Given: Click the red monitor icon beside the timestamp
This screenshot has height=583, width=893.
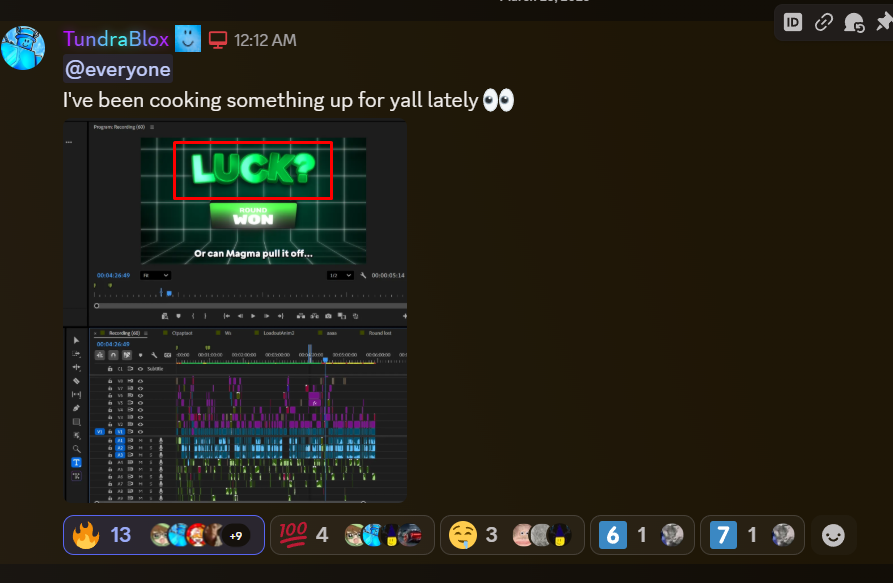Looking at the screenshot, I should click(x=218, y=40).
